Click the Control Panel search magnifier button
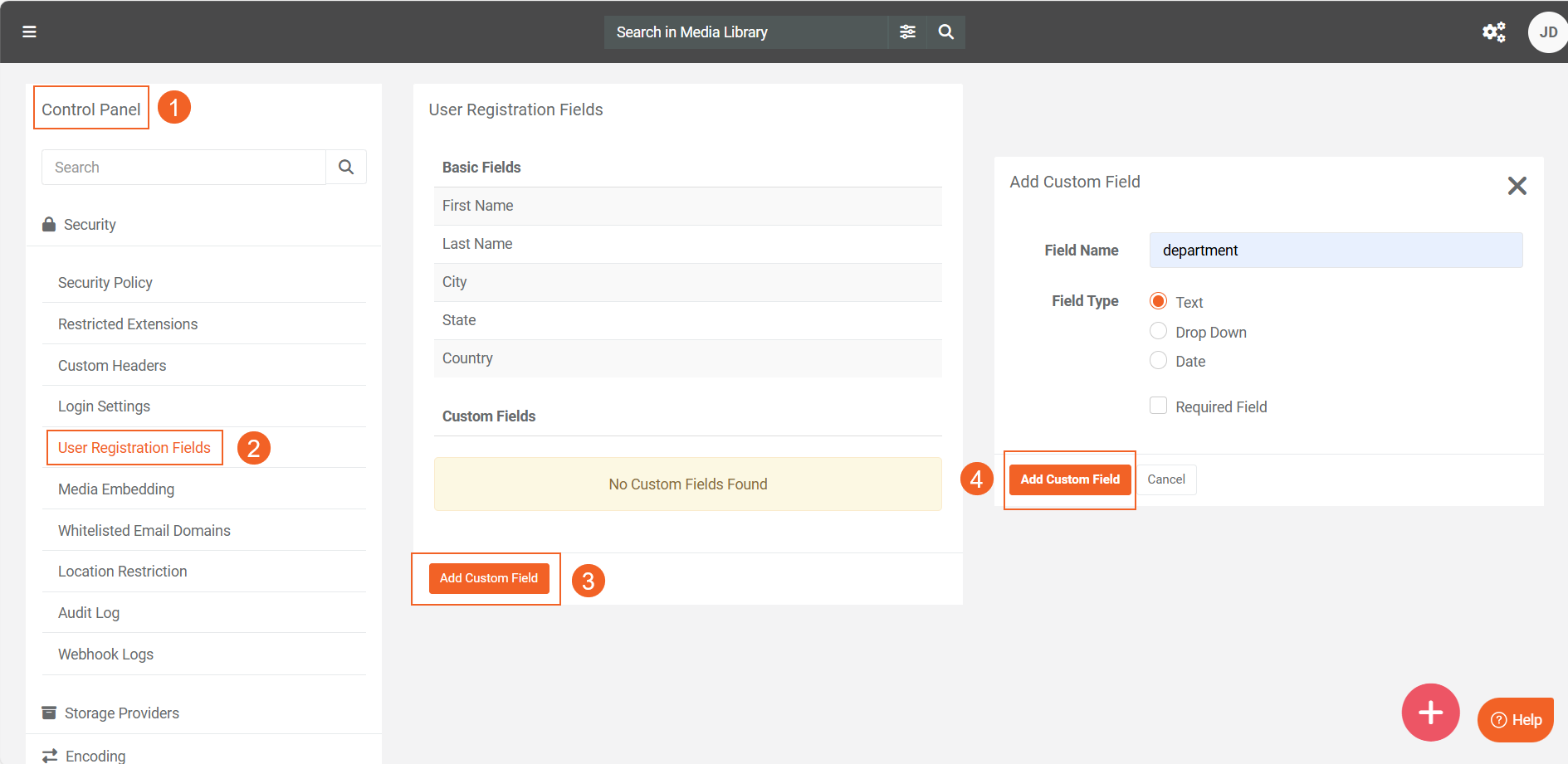The image size is (1568, 764). tap(346, 168)
